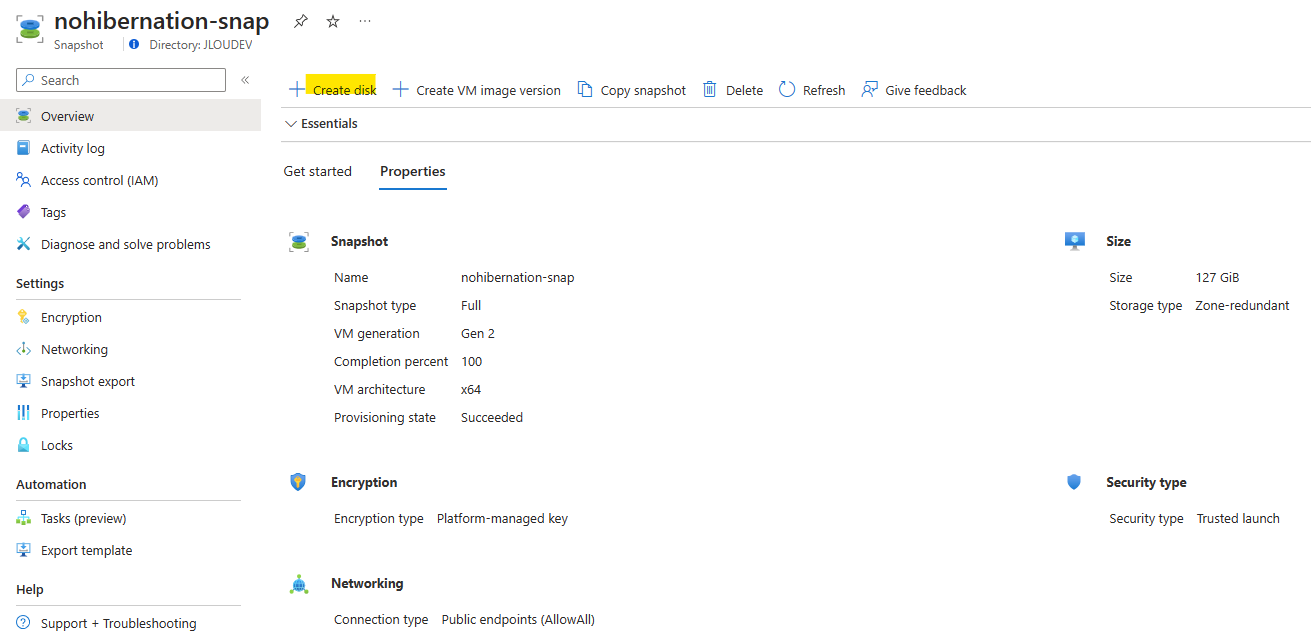Image resolution: width=1311 pixels, height=635 pixels.
Task: Select the Full snapshot type value
Action: click(471, 305)
